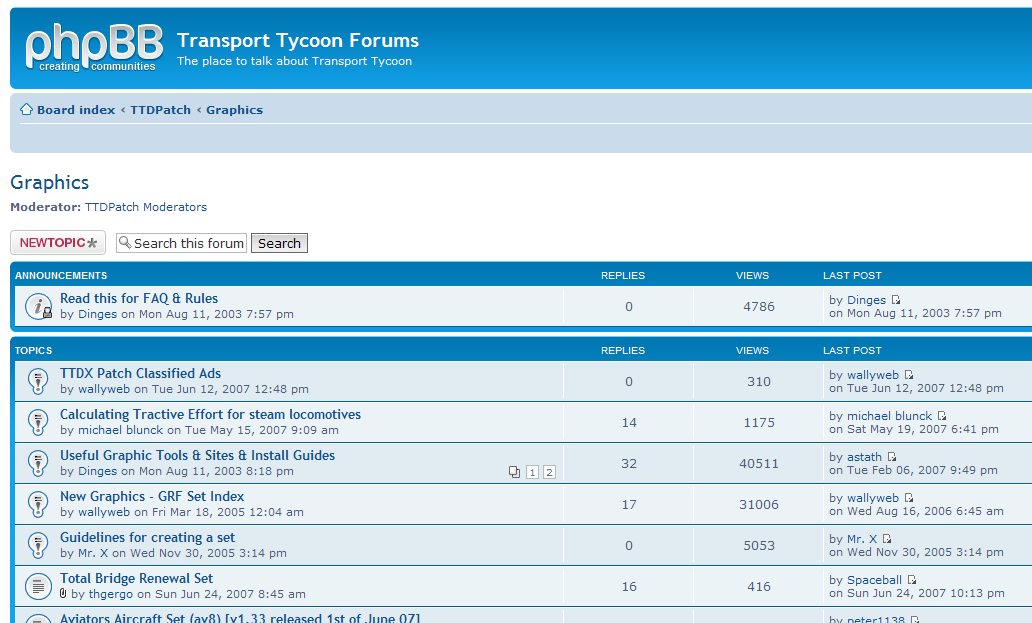The width and height of the screenshot is (1032, 623).
Task: Click reply count 17
Action: [x=629, y=504]
